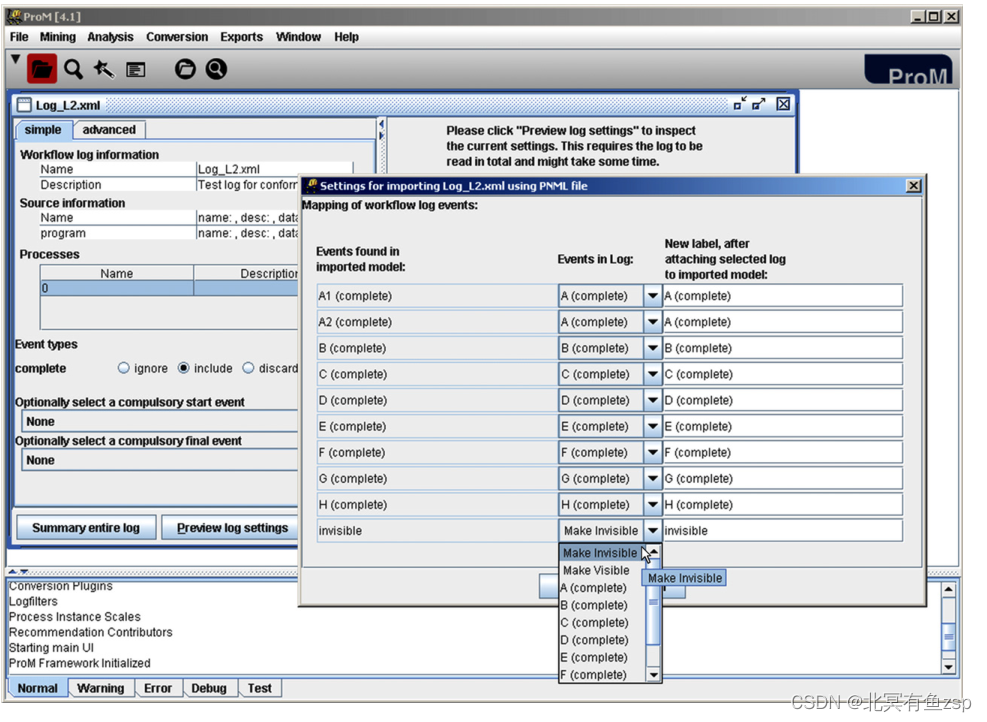Click the conversion list toolbar icon
This screenshot has height=722, width=987.
[135, 70]
